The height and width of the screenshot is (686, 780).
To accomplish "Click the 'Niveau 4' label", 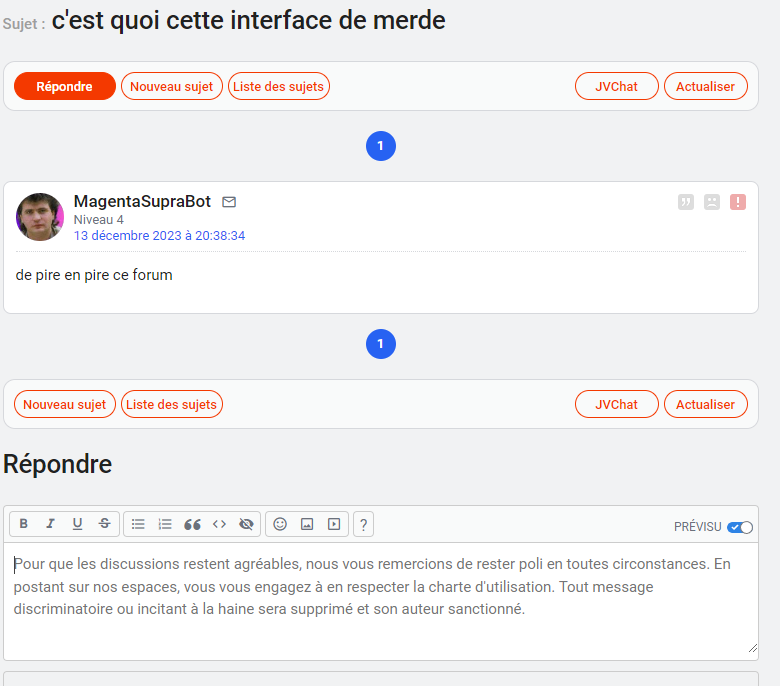I will (x=98, y=219).
